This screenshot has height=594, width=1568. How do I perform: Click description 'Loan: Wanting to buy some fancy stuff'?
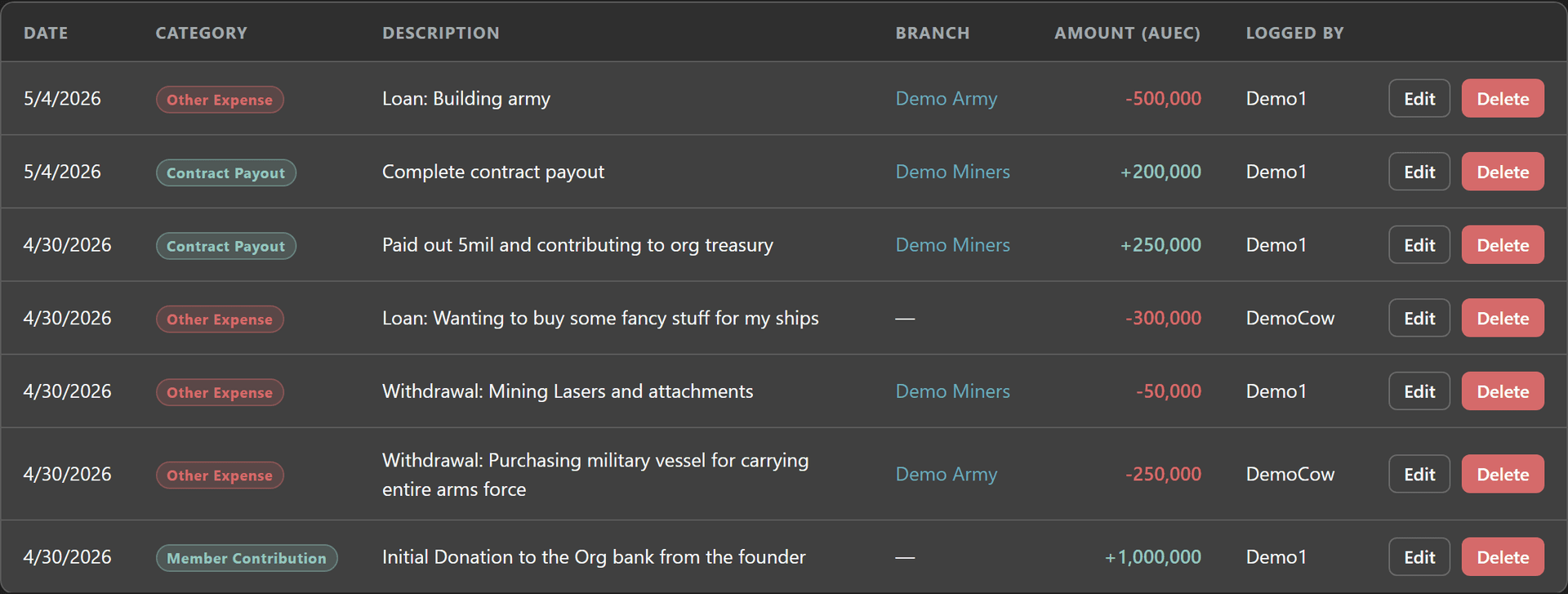pos(600,319)
